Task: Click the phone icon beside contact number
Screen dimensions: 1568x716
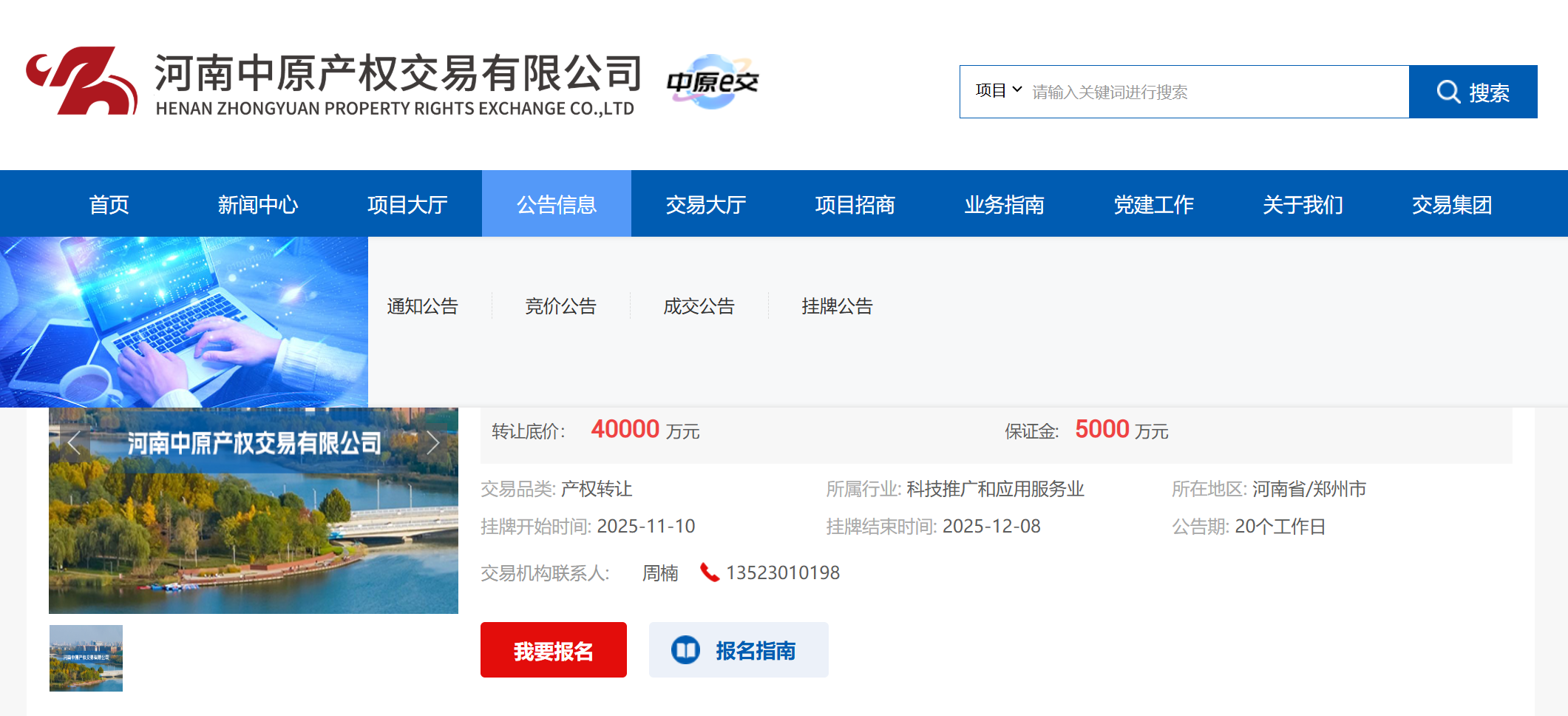Action: tap(710, 573)
